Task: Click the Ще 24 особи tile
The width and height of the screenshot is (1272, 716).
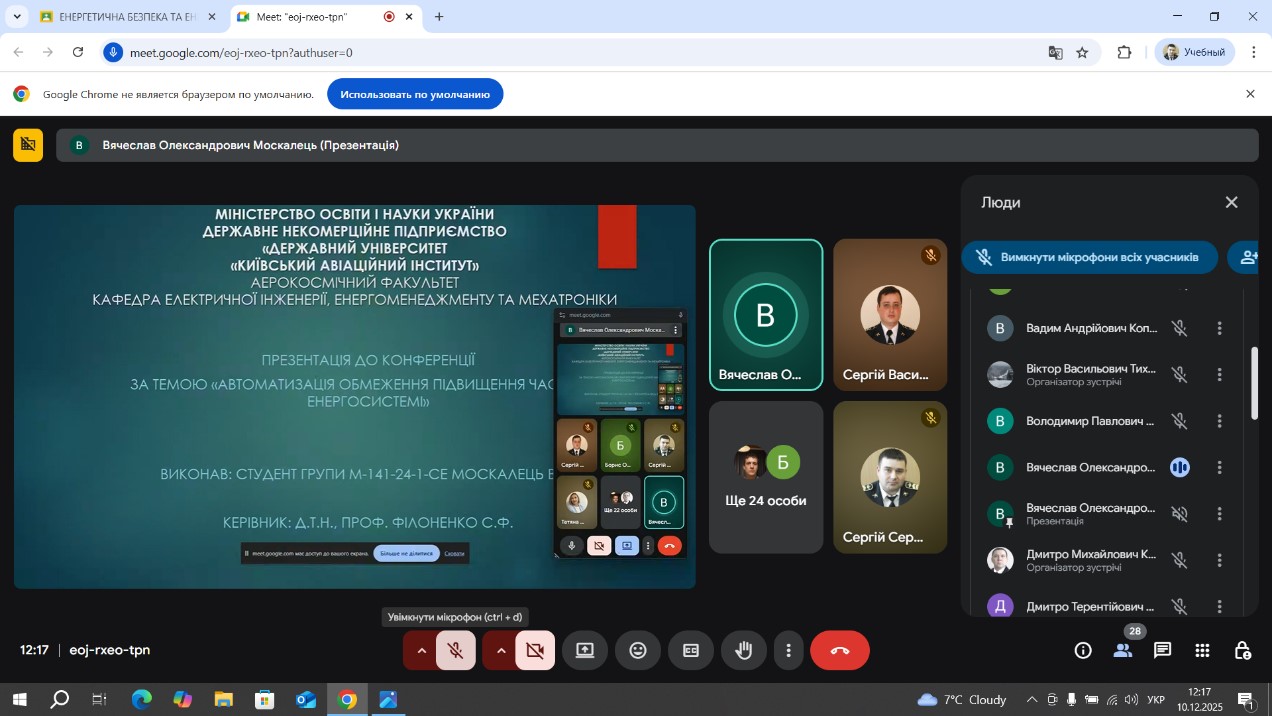Action: (x=765, y=477)
